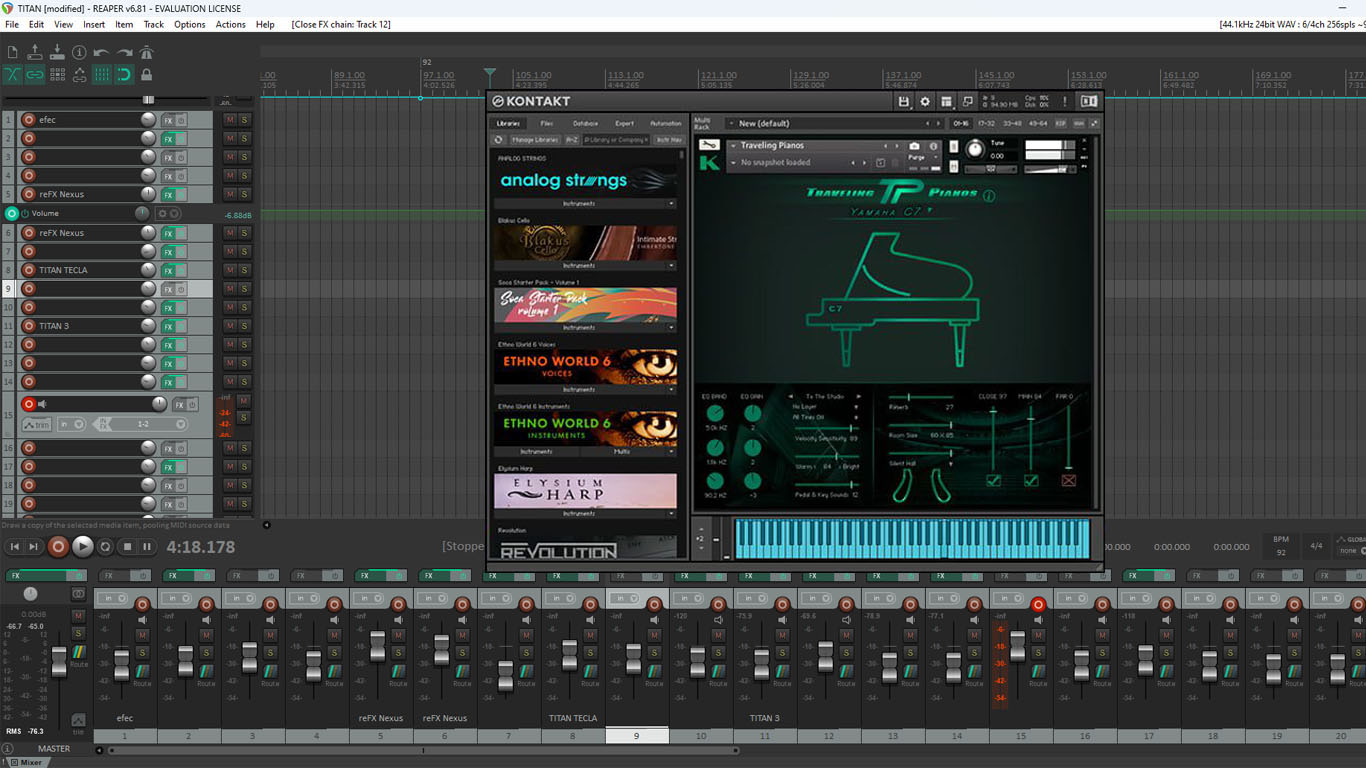Open Elysium Harp Instruments dropdown
The image size is (1366, 768).
586,513
